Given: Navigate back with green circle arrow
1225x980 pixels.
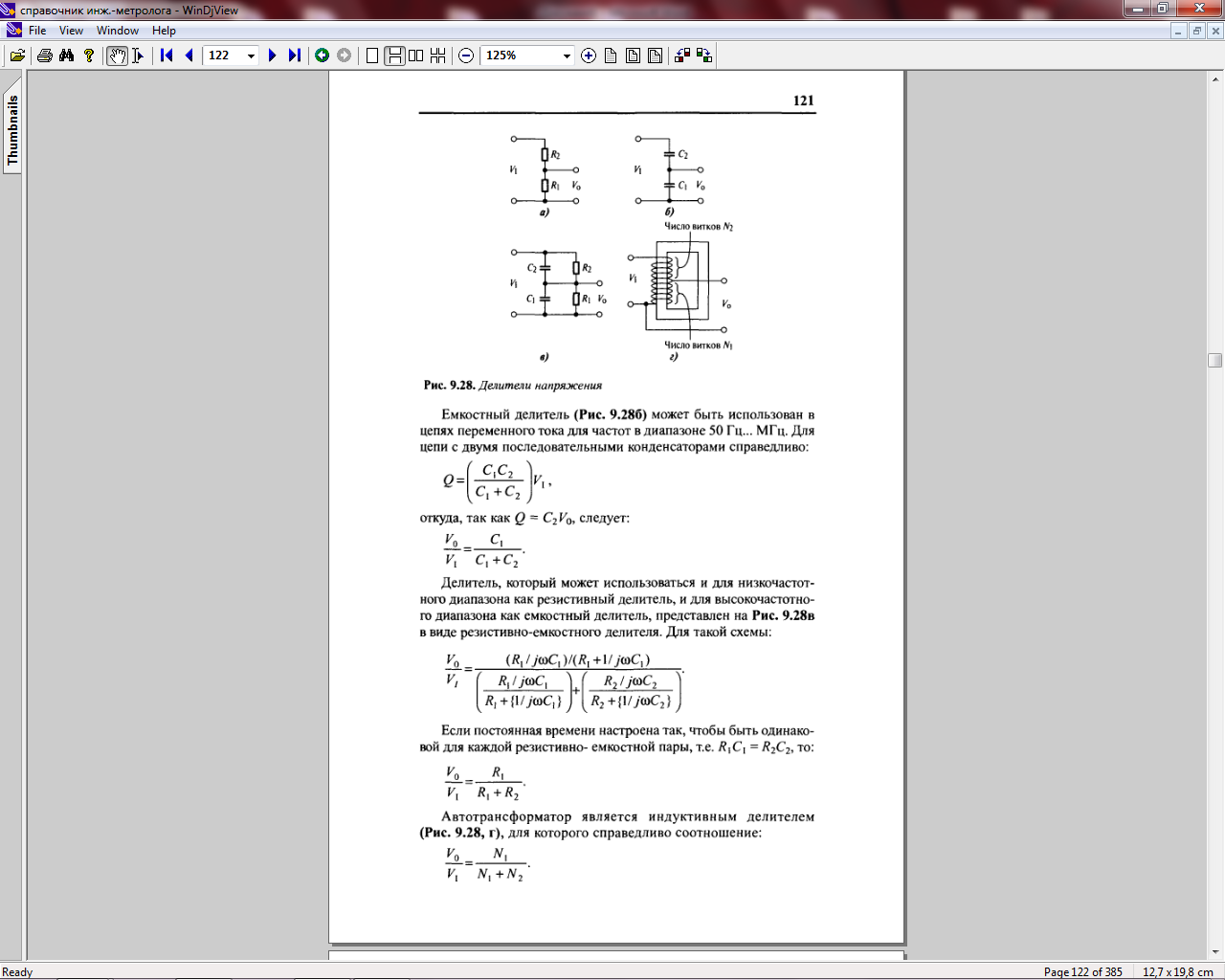Looking at the screenshot, I should [x=322, y=56].
